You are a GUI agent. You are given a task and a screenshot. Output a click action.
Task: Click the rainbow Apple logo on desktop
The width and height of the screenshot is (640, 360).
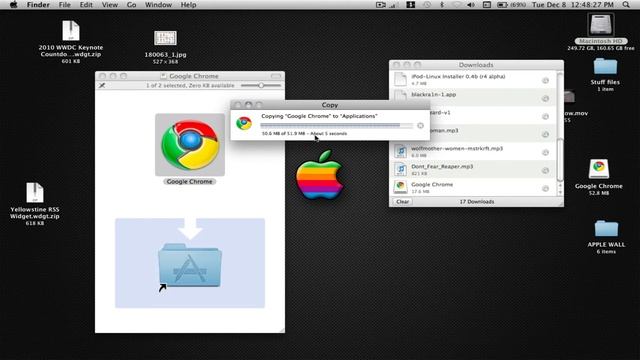pyautogui.click(x=320, y=175)
